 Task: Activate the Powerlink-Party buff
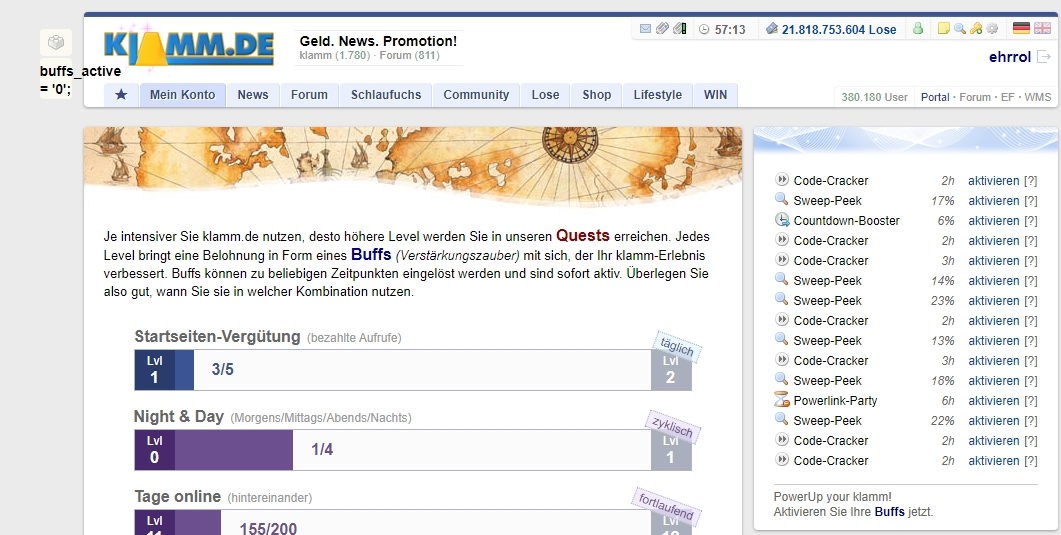[x=993, y=401]
